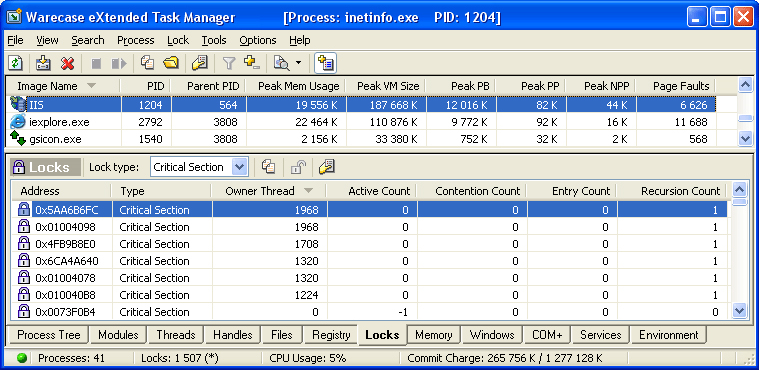Screen dimensions: 759x370
Task: Open the Tools menu
Action: [x=214, y=40]
